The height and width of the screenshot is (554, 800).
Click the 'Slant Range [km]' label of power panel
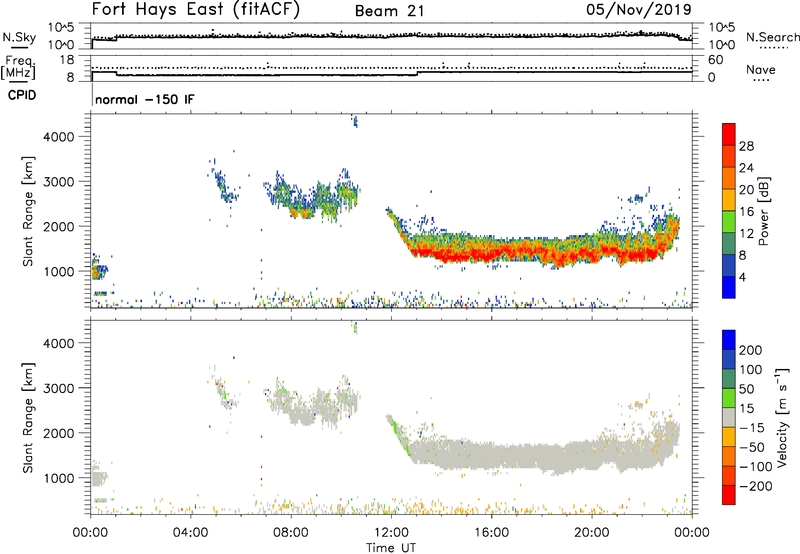point(28,211)
